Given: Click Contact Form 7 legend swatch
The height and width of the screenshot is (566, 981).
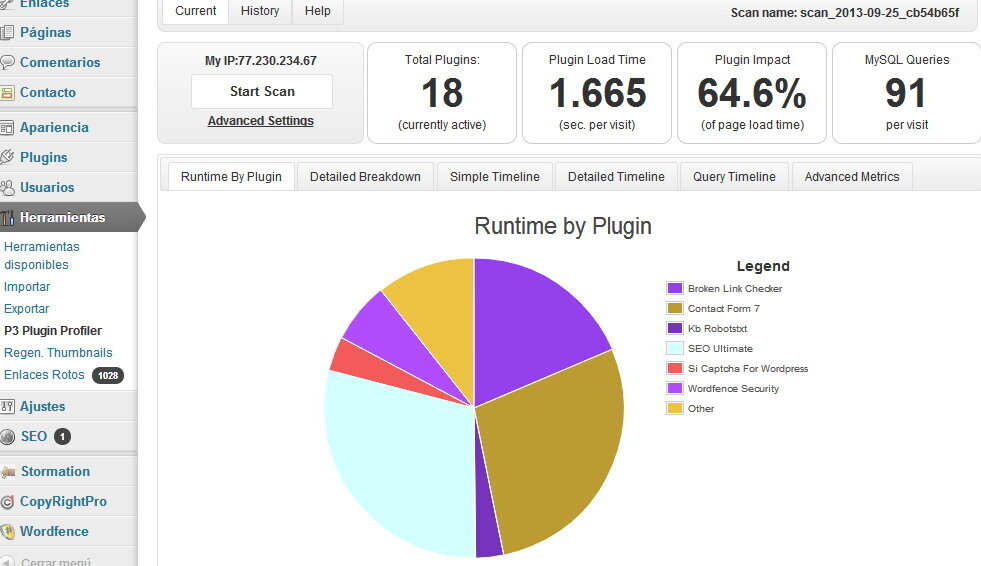Looking at the screenshot, I should [674, 308].
